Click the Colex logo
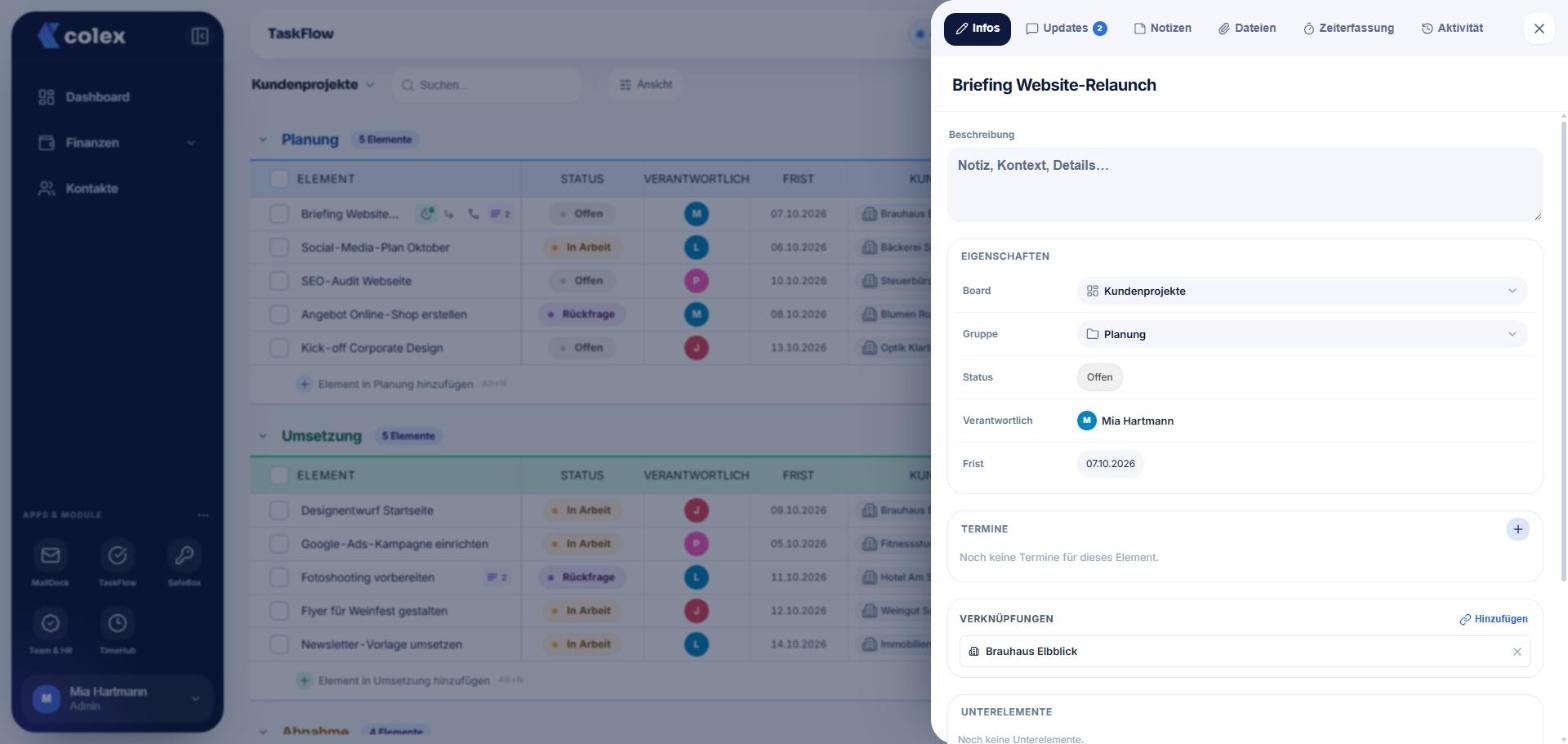 click(x=82, y=36)
